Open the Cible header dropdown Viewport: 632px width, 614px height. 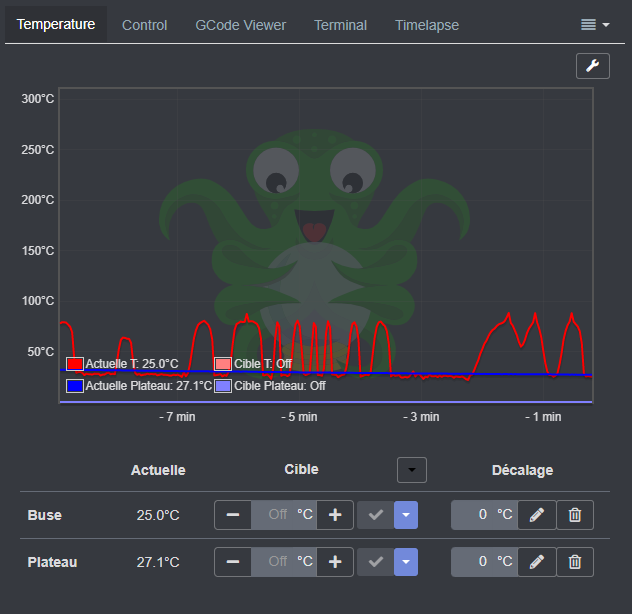tap(412, 470)
